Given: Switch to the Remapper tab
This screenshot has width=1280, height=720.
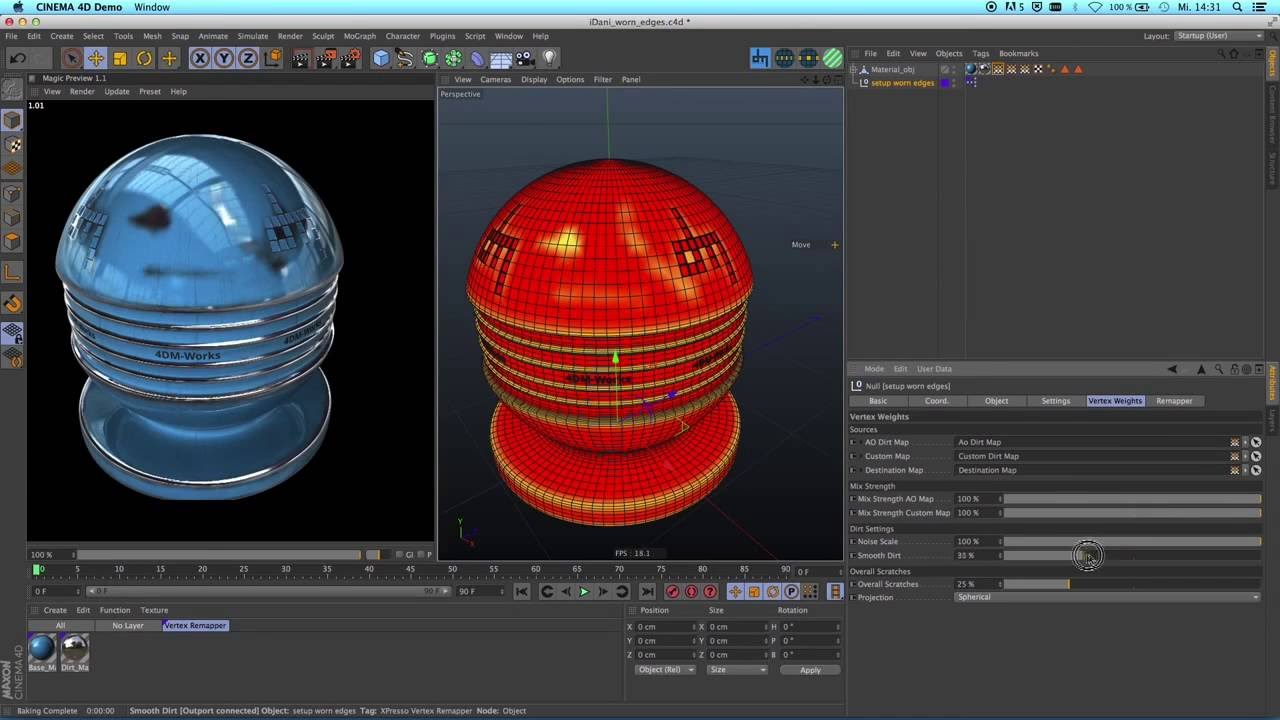Looking at the screenshot, I should coord(1173,401).
